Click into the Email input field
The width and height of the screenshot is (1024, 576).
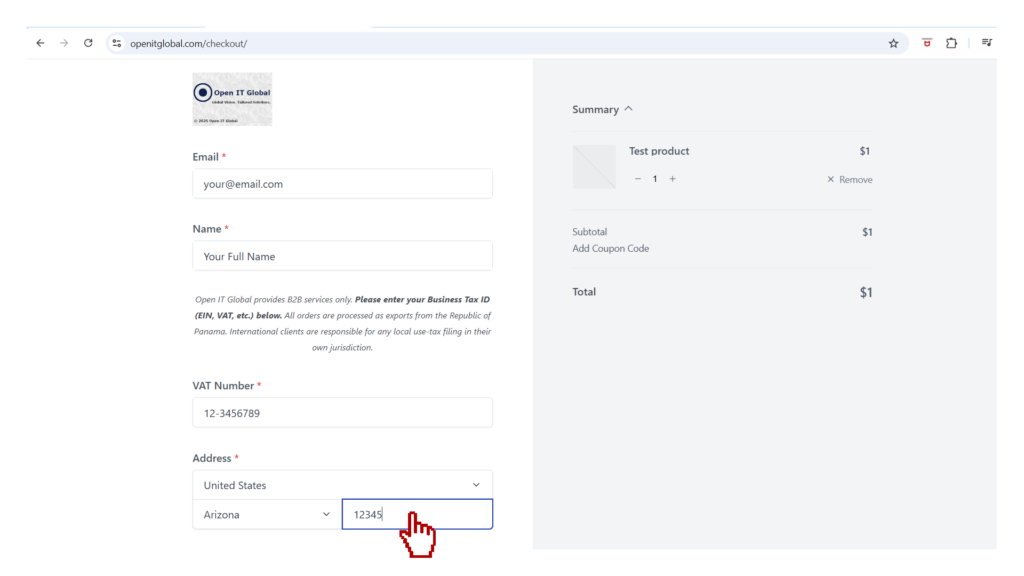342,184
